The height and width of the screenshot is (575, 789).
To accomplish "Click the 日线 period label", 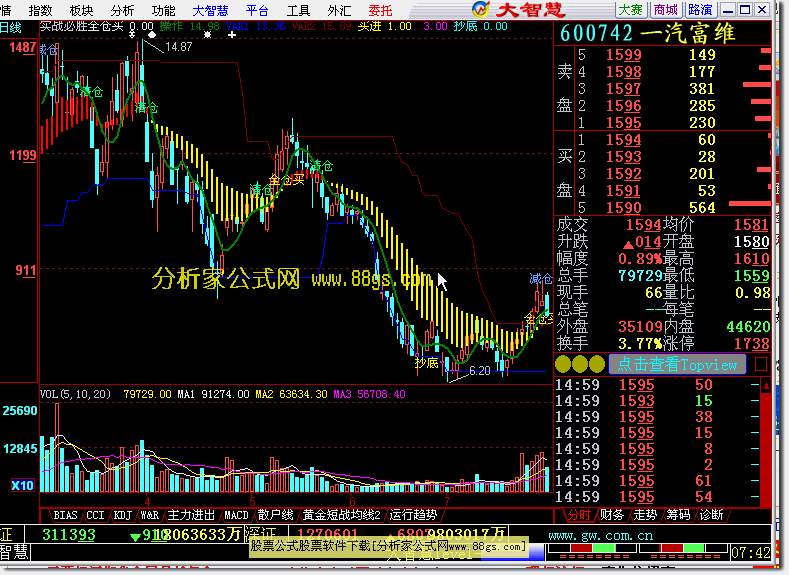I will click(x=10, y=27).
